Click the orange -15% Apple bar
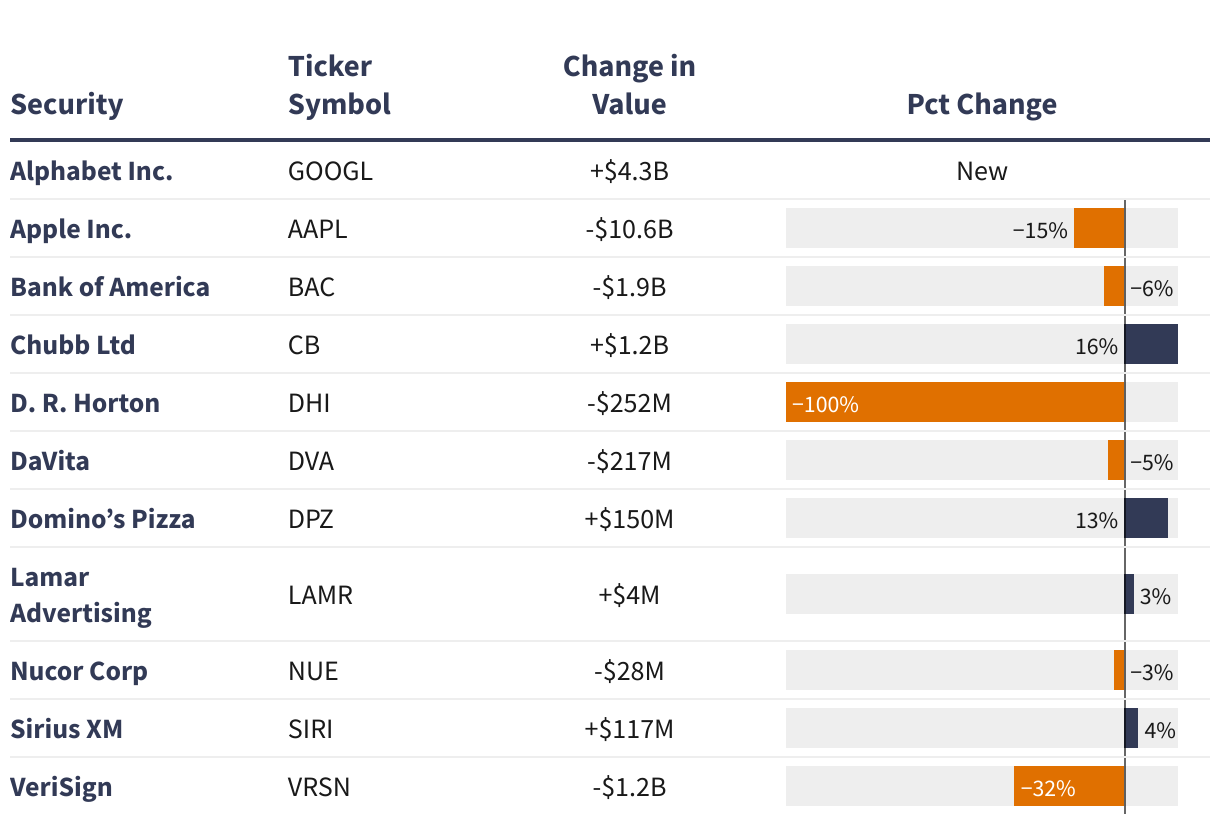Screen dimensions: 1220x824 (1099, 229)
